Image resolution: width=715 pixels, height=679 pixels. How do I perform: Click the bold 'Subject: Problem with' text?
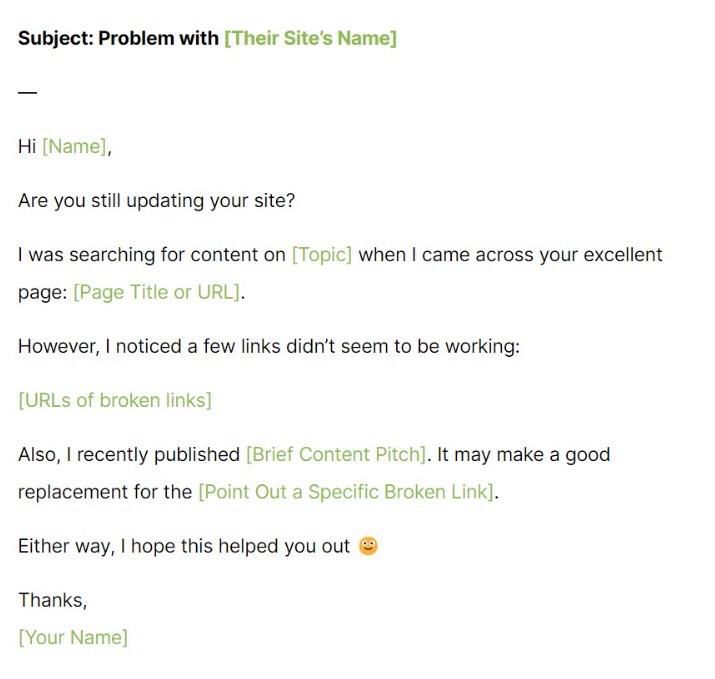(x=118, y=38)
